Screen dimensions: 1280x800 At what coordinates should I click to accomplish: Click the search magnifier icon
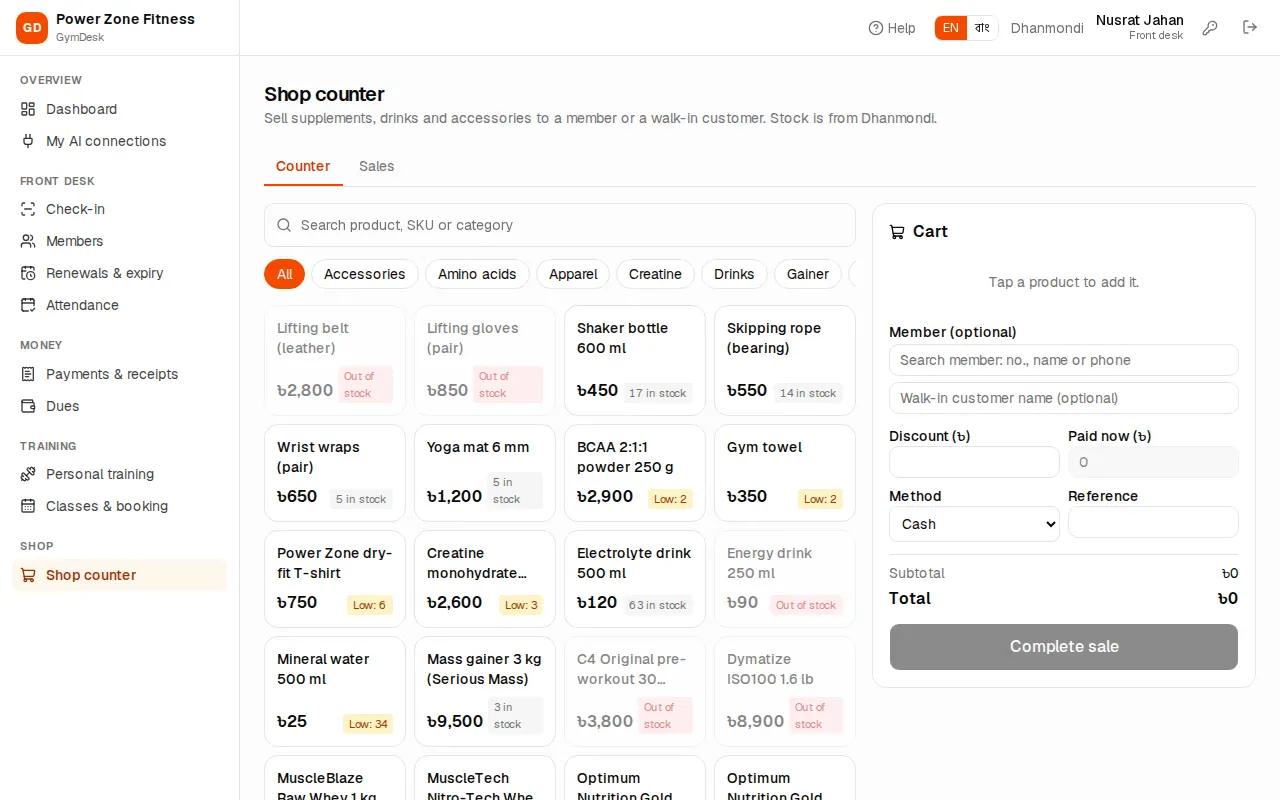click(284, 225)
